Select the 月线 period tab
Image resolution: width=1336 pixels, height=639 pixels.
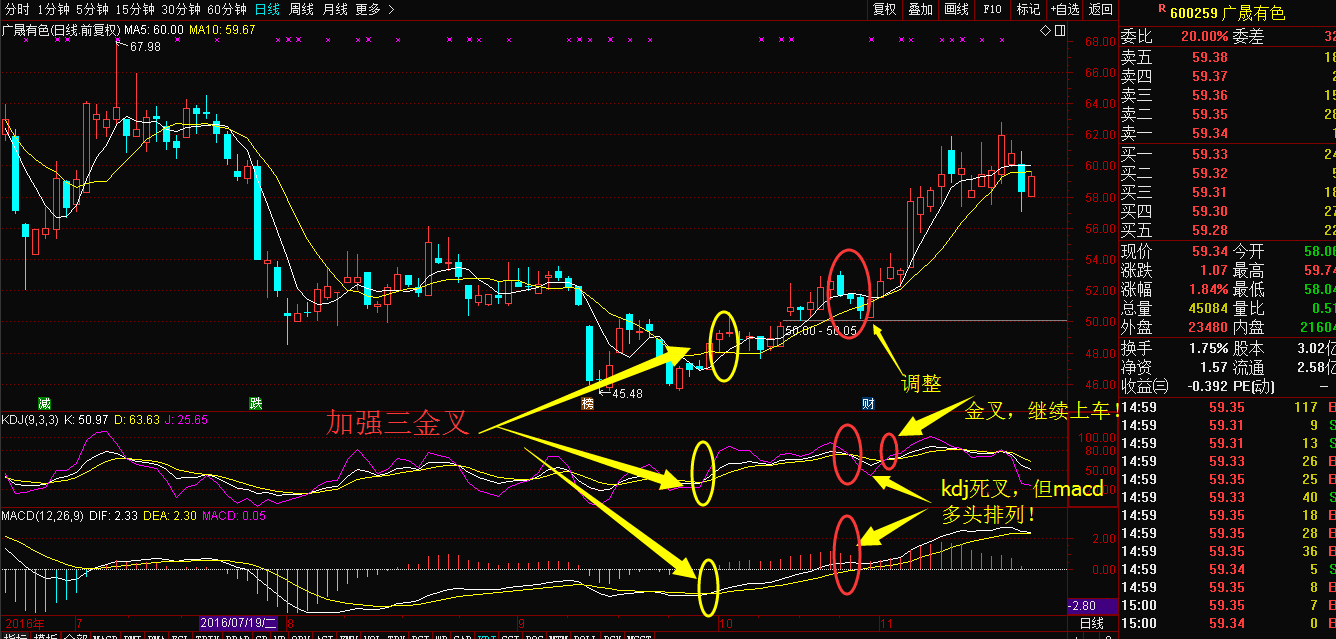[335, 9]
